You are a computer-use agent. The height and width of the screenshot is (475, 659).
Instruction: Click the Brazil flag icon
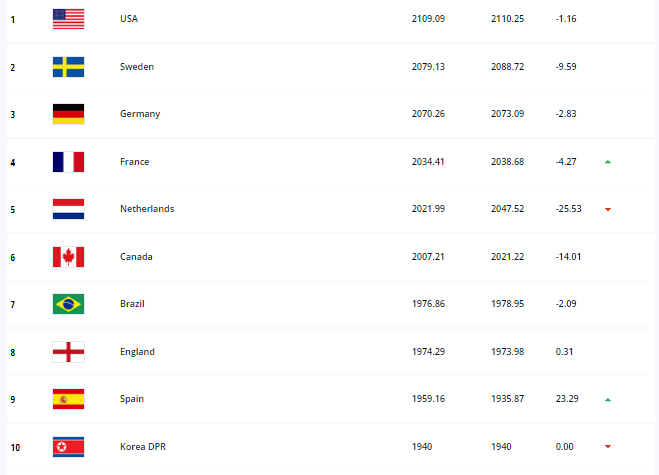click(69, 304)
